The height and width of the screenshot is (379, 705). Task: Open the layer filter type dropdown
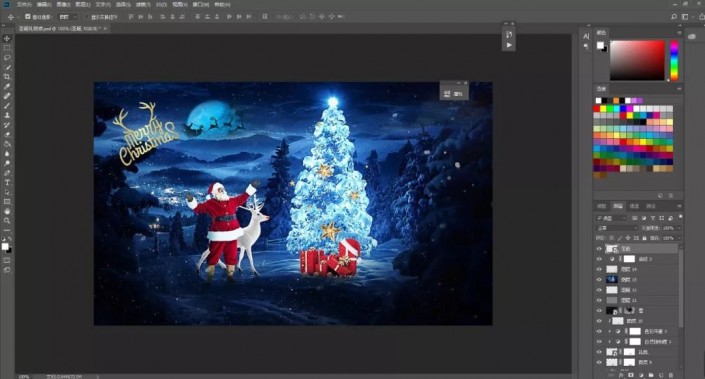[x=611, y=218]
